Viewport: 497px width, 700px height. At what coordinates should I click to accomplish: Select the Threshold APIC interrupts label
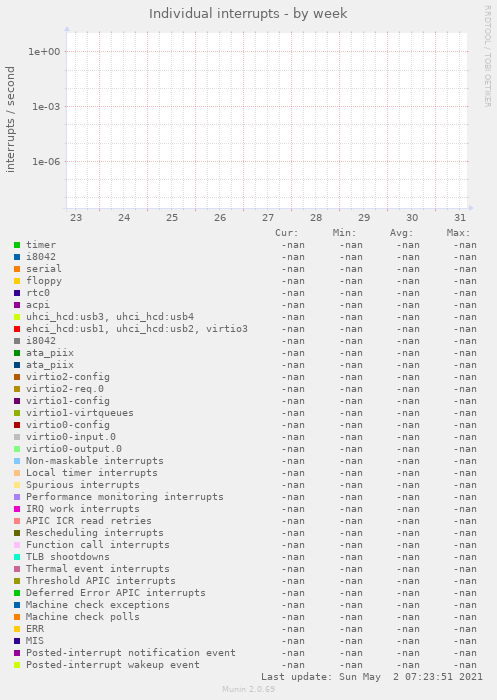pos(100,581)
